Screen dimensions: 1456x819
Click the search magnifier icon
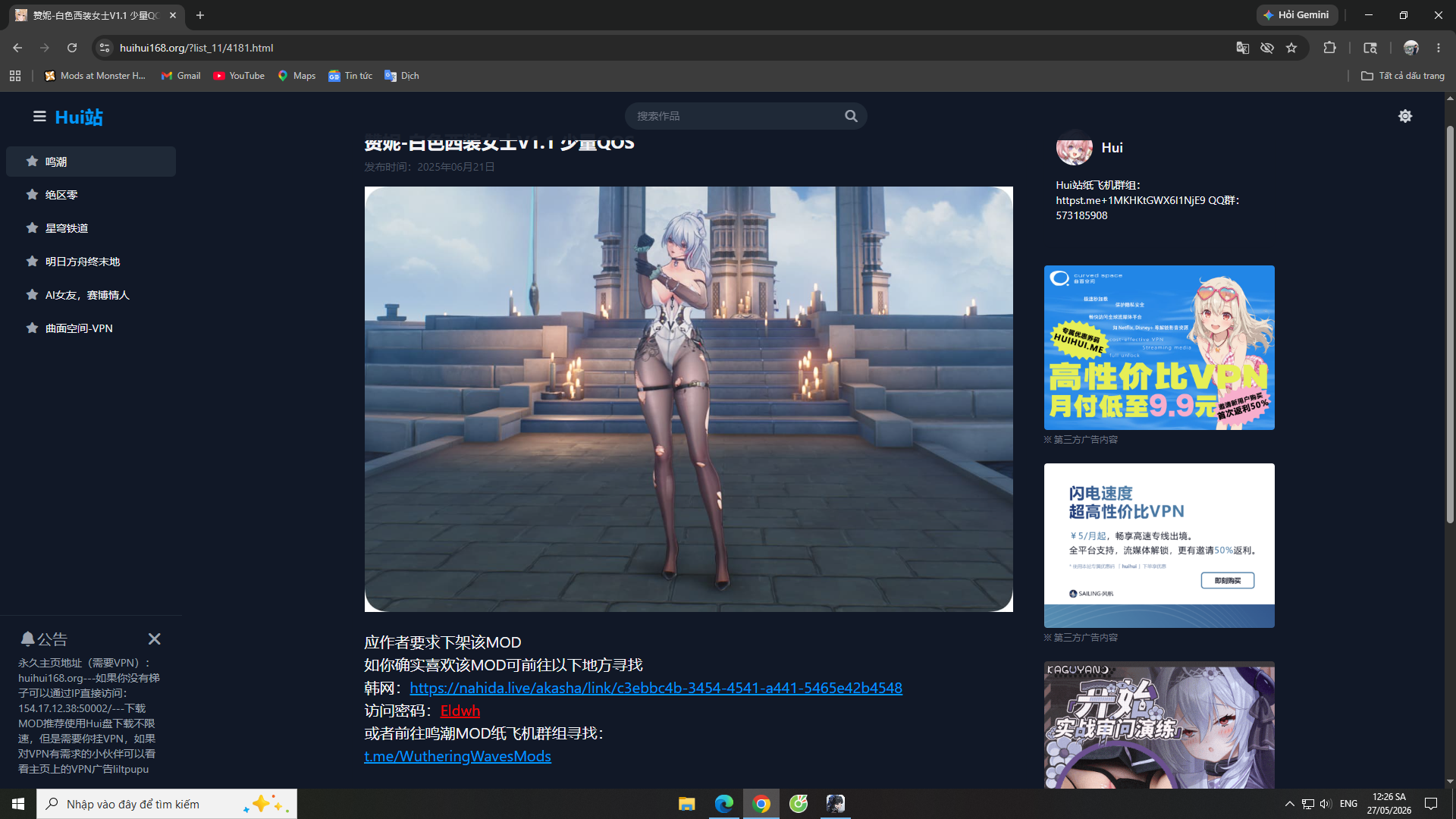click(851, 116)
